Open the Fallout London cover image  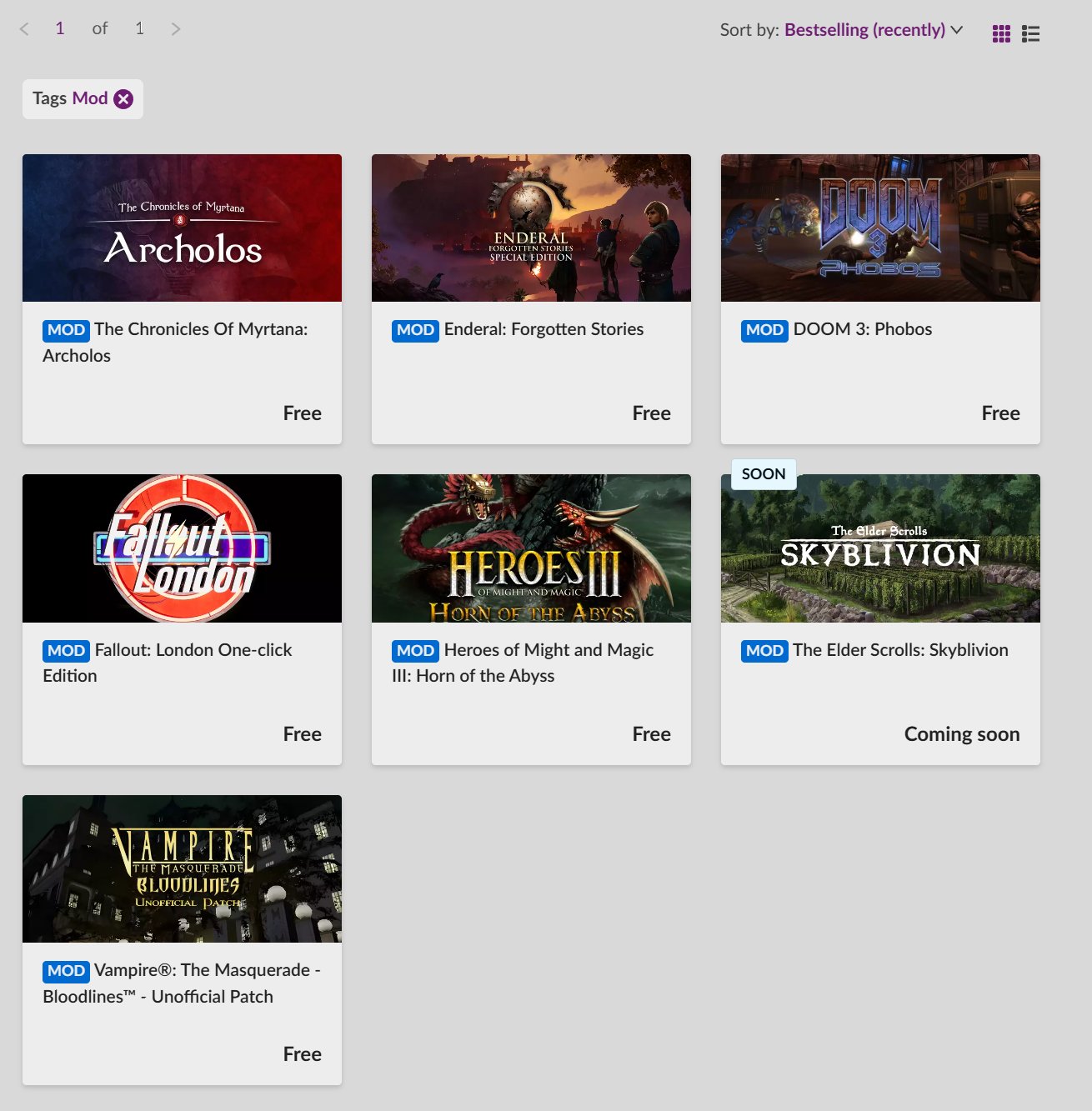[182, 548]
